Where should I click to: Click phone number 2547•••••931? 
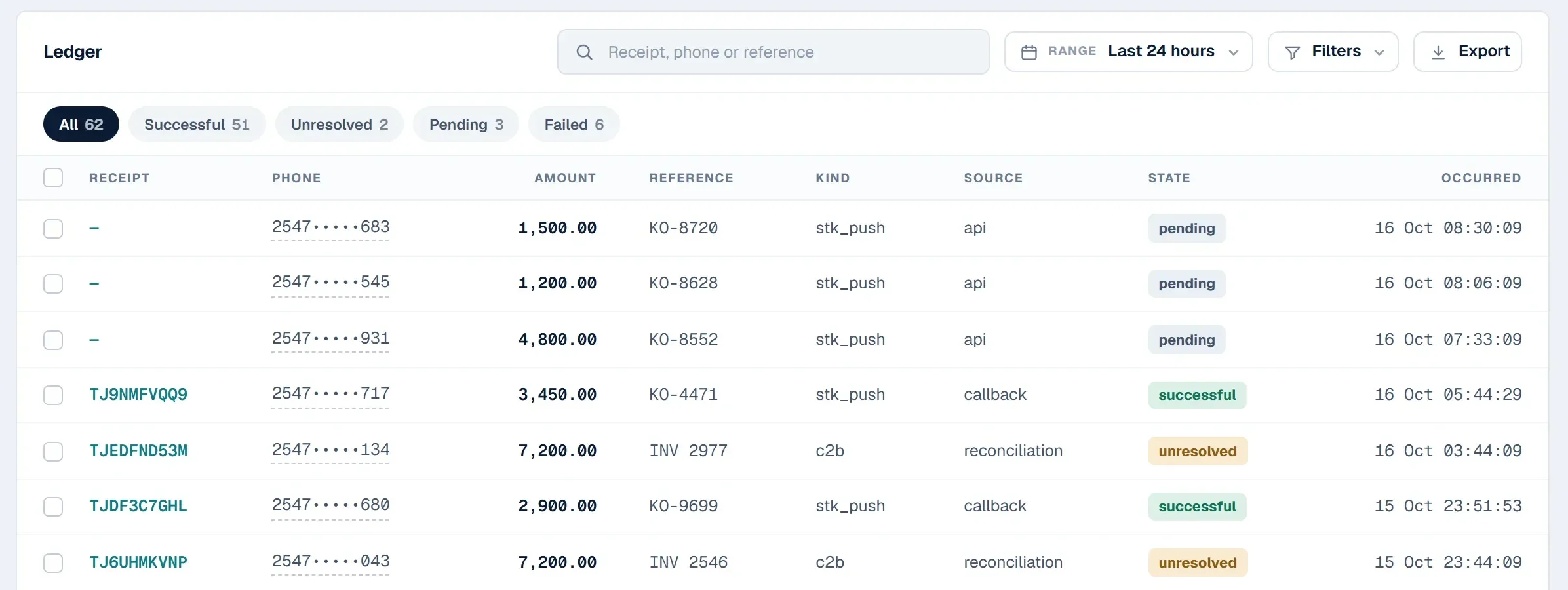(x=330, y=339)
